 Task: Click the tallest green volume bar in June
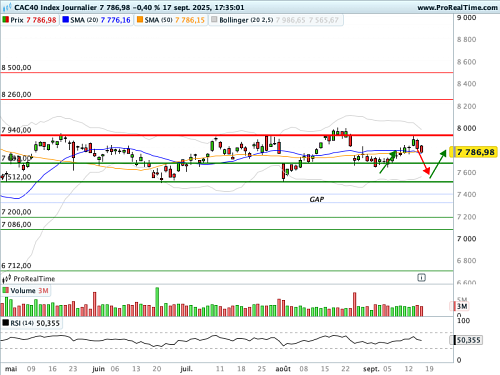(x=157, y=302)
